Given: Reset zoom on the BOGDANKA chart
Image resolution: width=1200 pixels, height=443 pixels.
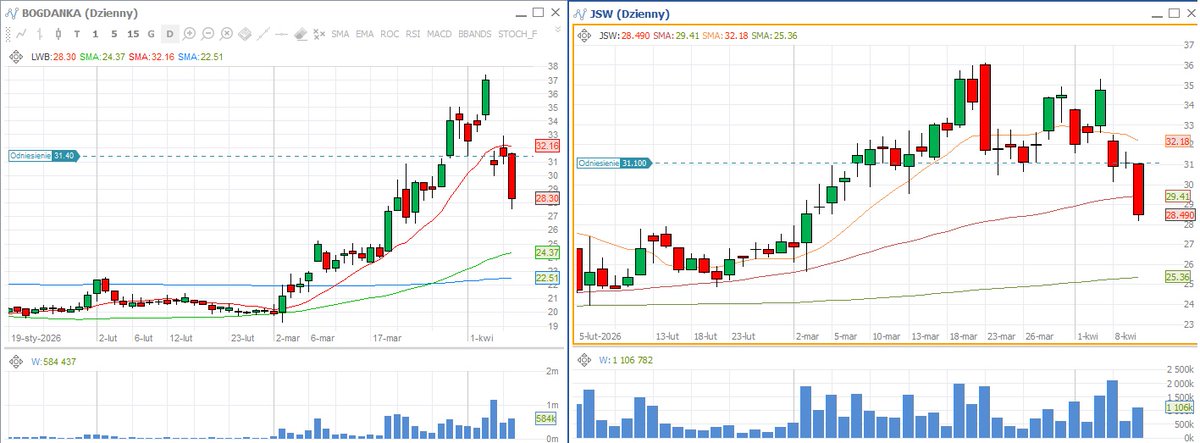Looking at the screenshot, I should pos(227,34).
